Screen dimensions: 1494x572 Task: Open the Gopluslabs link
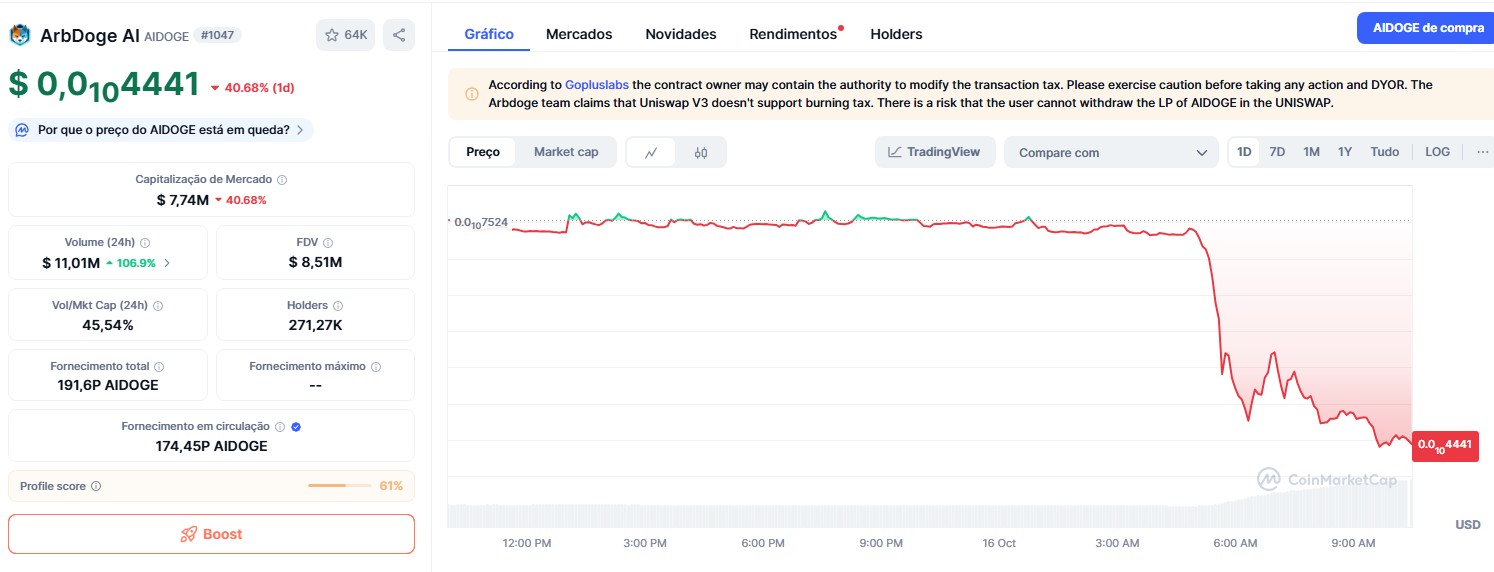pos(596,85)
